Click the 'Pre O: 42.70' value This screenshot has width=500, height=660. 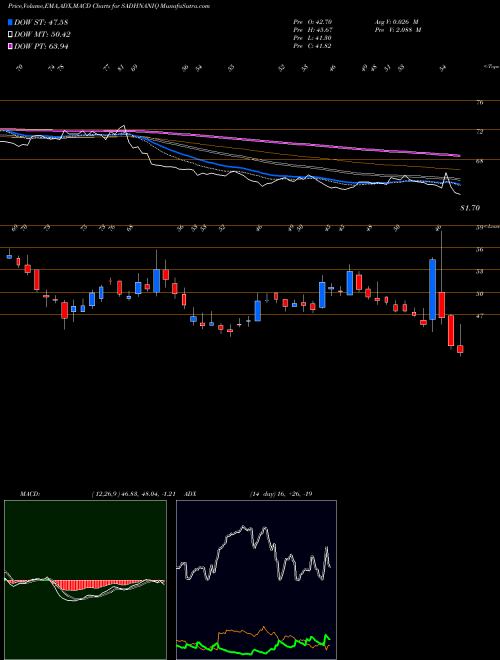tap(312, 21)
